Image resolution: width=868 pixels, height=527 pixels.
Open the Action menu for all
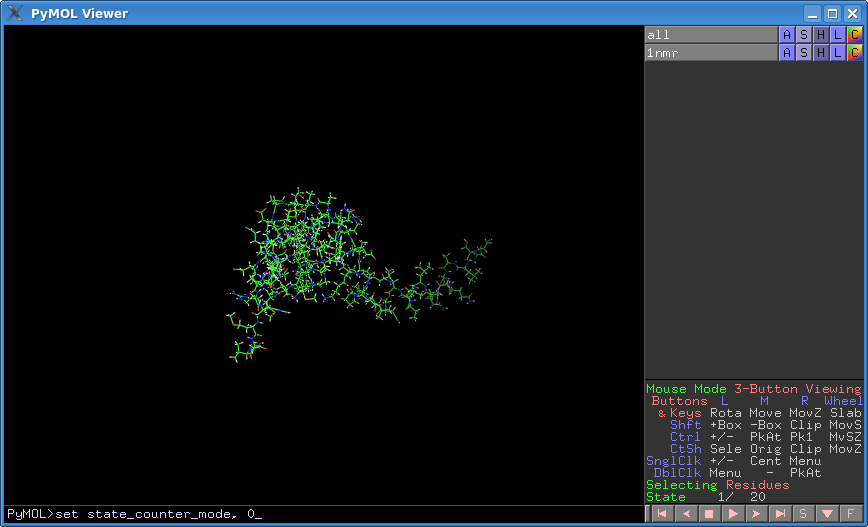[787, 35]
